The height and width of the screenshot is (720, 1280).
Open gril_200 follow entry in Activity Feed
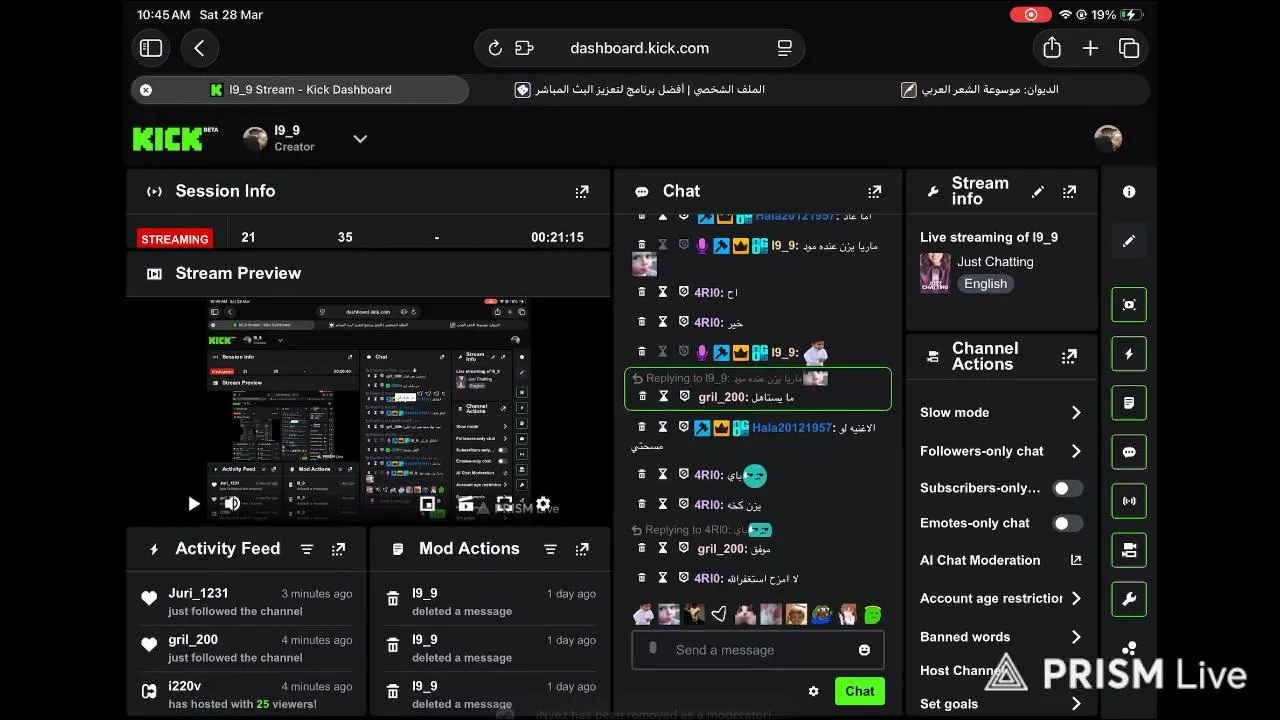[247, 648]
